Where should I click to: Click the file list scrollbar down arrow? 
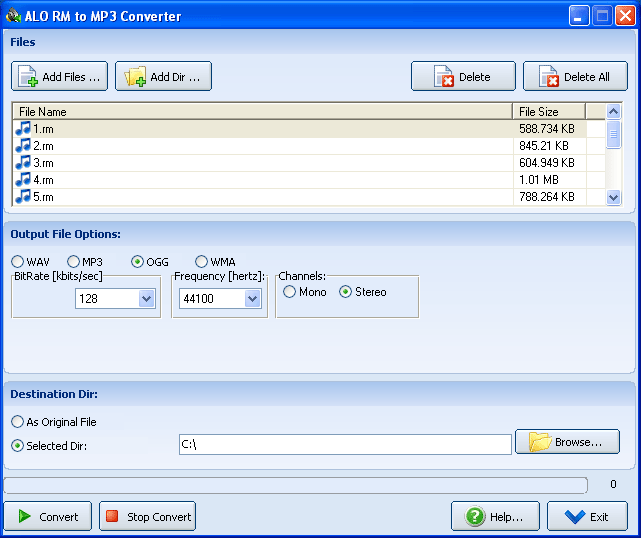tap(614, 198)
